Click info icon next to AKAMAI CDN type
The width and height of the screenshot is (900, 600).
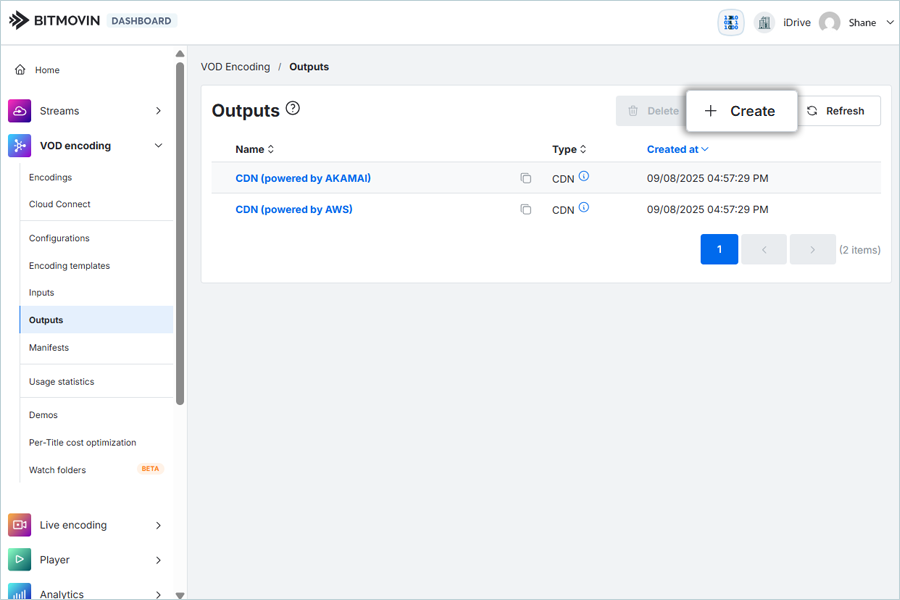point(584,177)
